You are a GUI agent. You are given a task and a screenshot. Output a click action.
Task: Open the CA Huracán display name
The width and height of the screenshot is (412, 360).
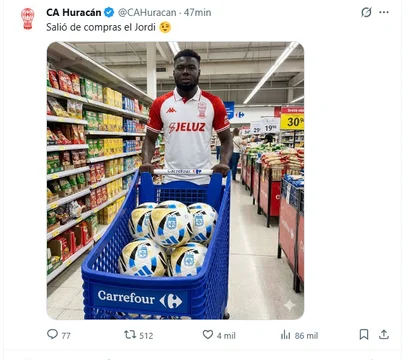[74, 13]
